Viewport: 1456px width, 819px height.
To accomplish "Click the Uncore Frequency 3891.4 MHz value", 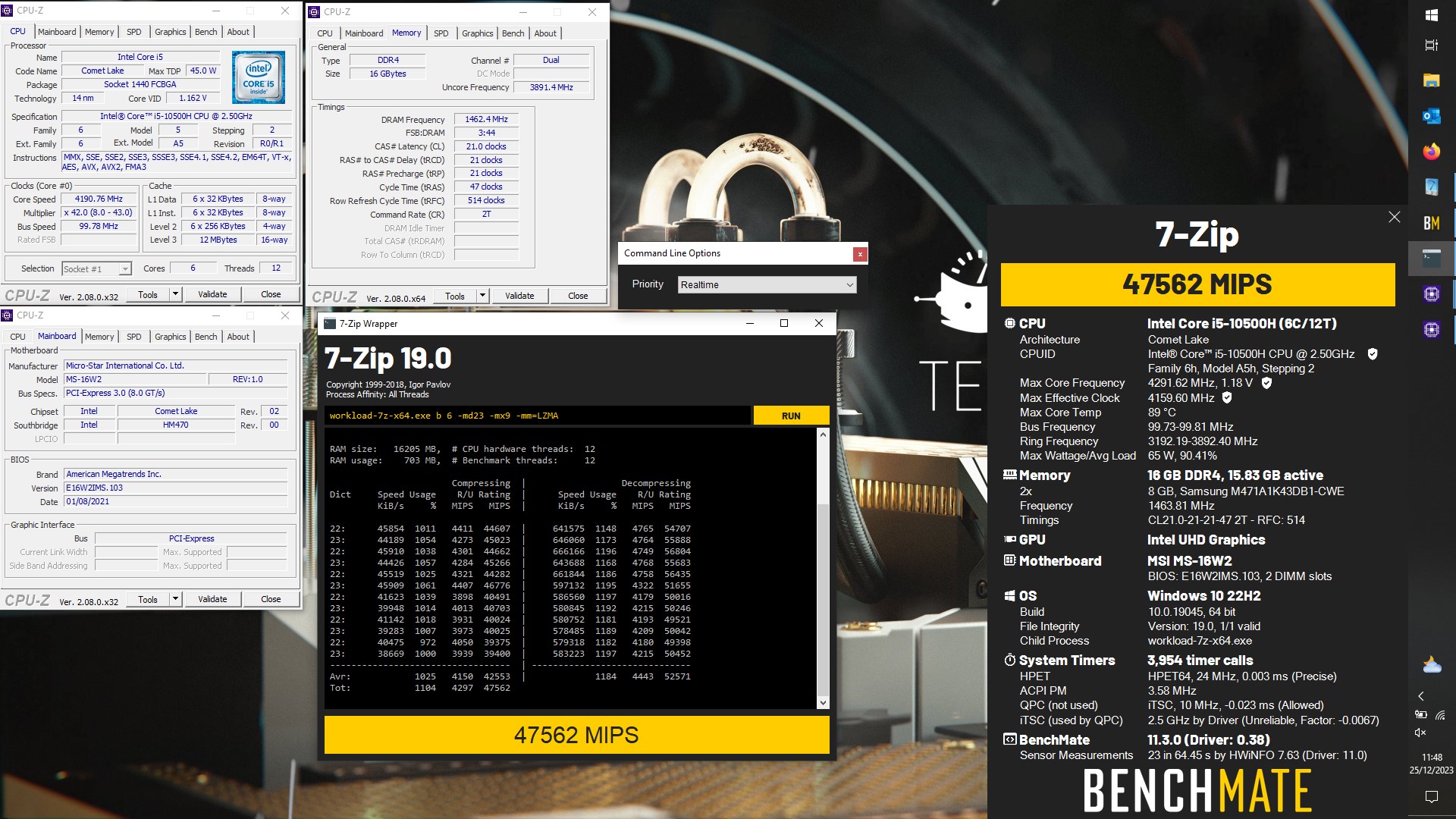I will pos(551,87).
